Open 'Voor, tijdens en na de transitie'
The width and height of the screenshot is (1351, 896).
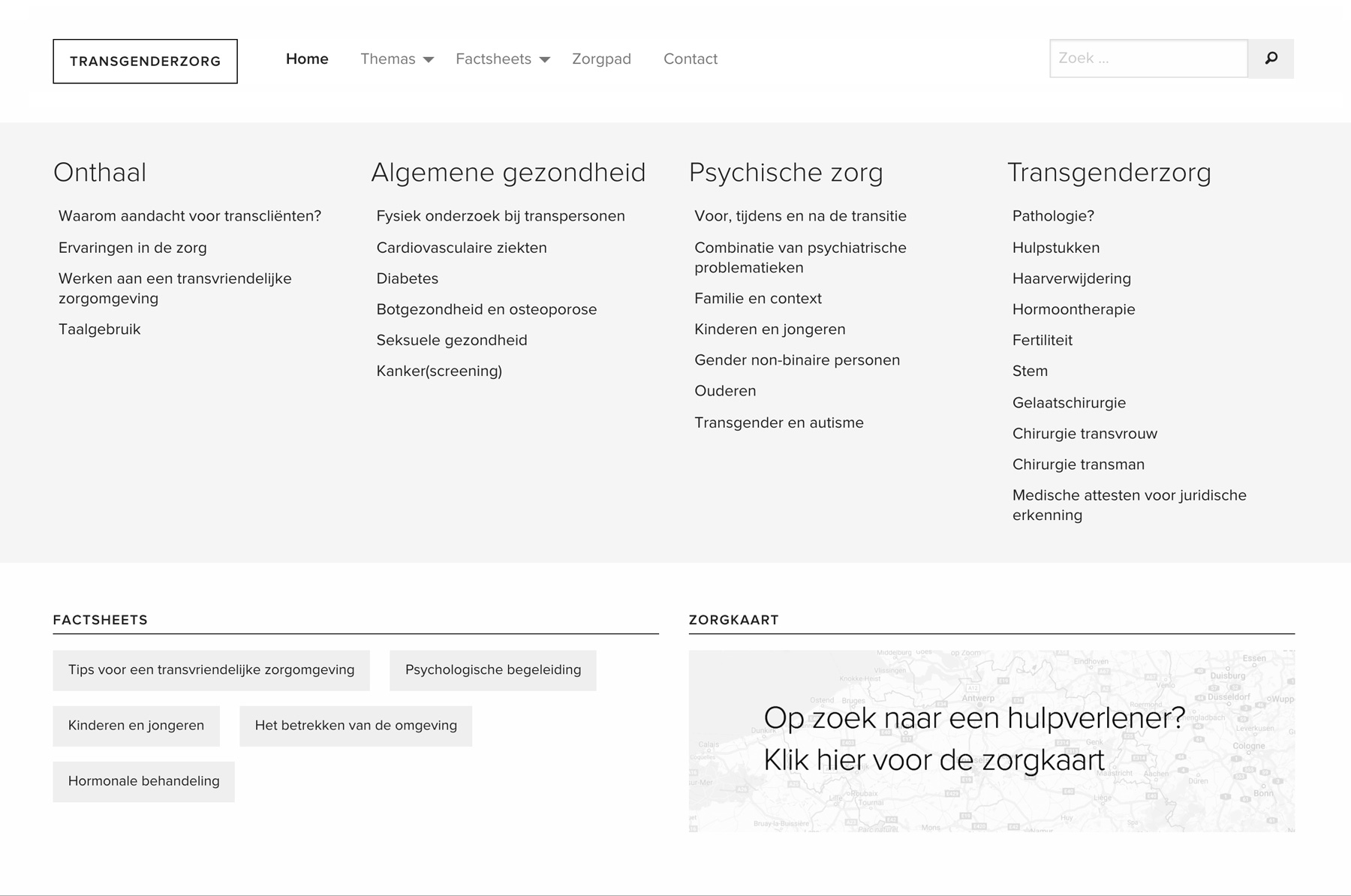(801, 216)
